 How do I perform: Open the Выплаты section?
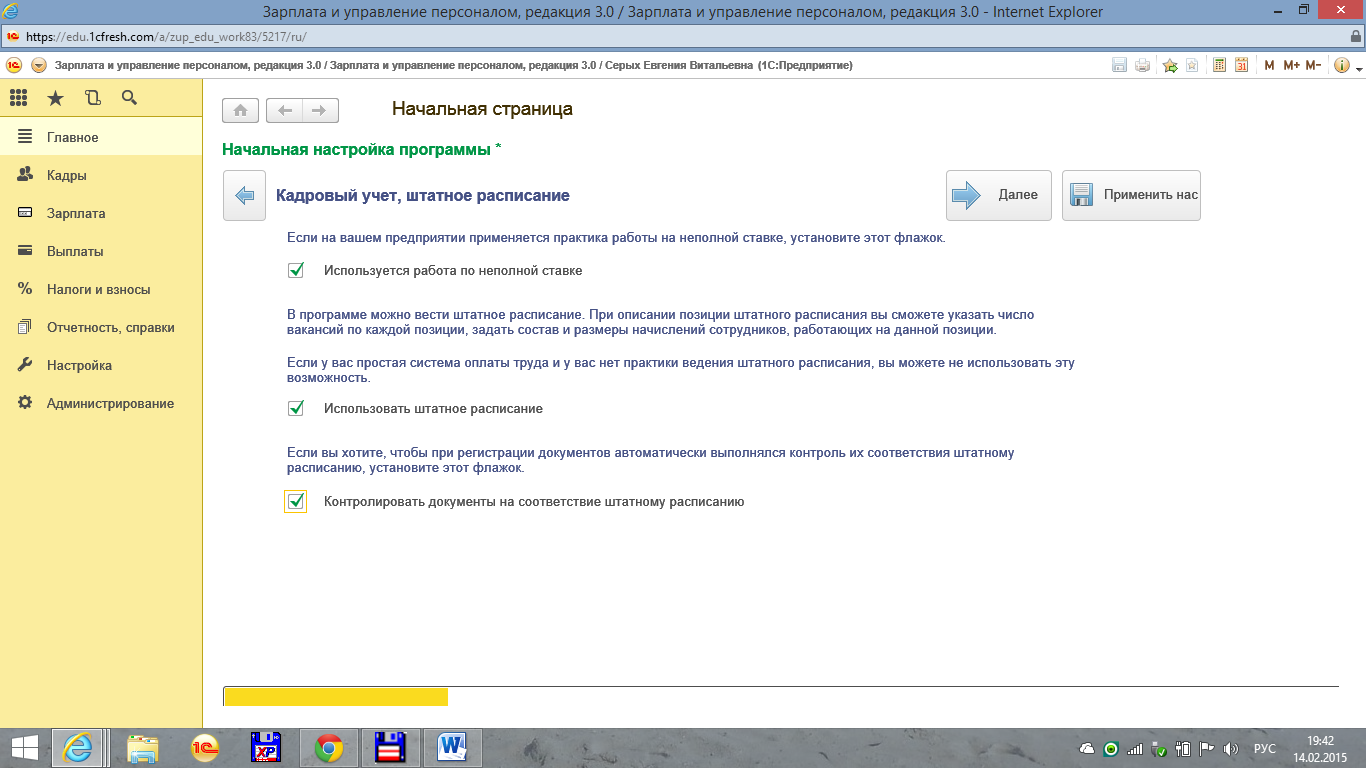click(x=101, y=251)
